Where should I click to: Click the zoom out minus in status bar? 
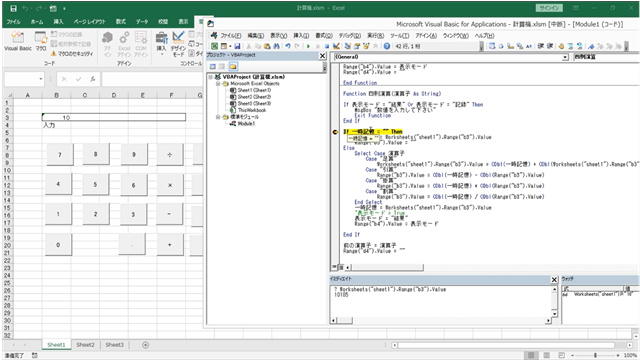pyautogui.click(x=572, y=356)
